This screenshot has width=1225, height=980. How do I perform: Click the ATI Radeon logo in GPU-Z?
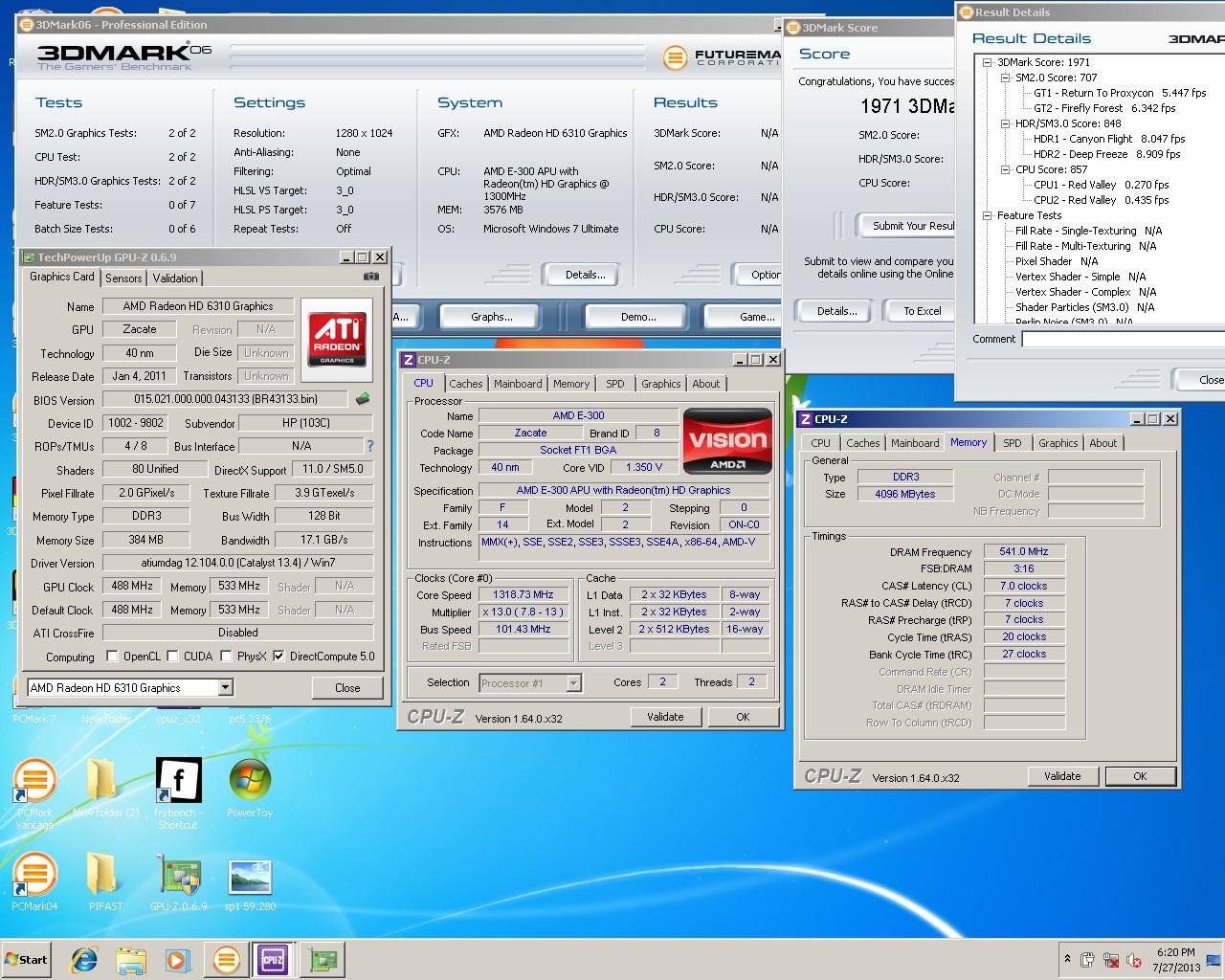337,339
